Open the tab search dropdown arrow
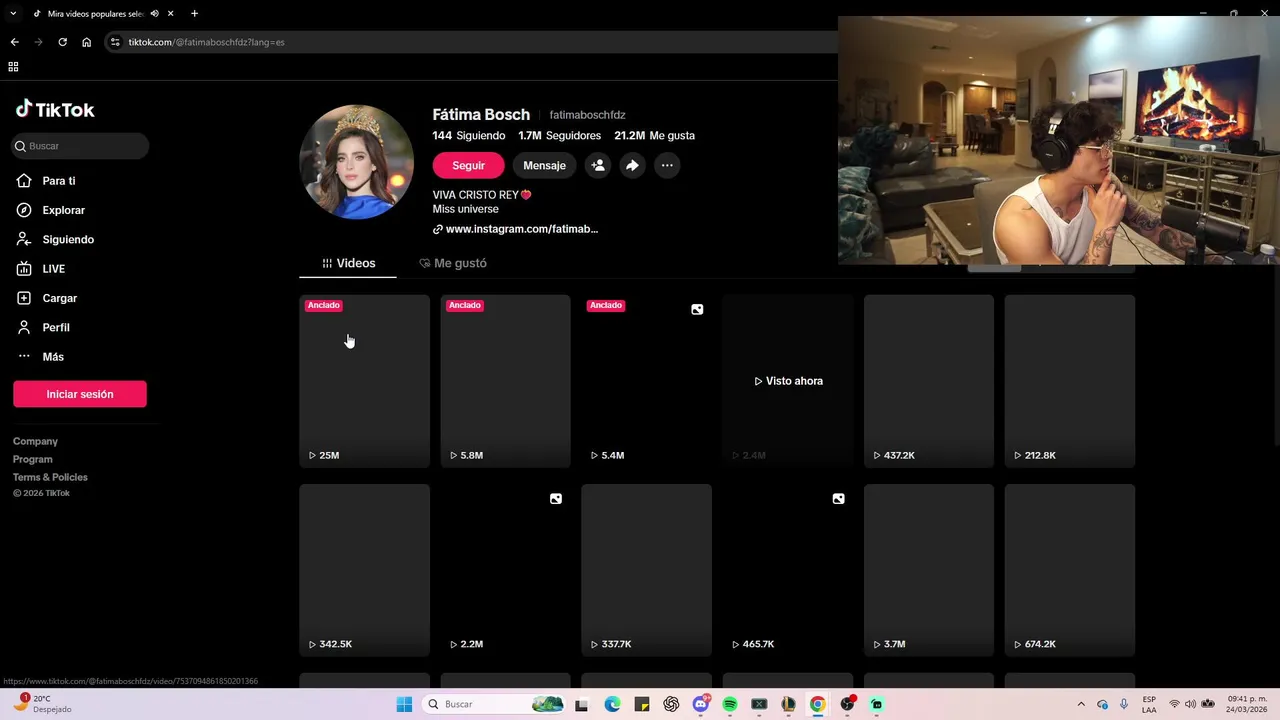The width and height of the screenshot is (1280, 720). [x=13, y=14]
